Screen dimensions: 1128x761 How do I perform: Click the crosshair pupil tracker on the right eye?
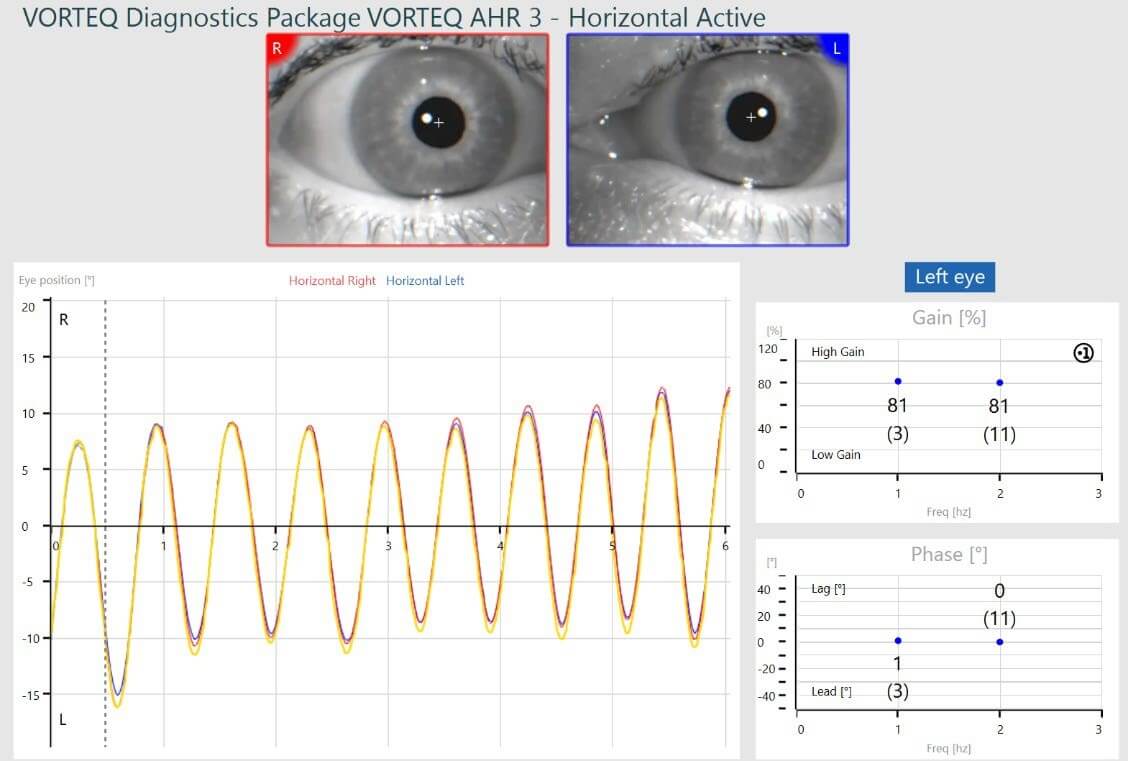[x=437, y=122]
